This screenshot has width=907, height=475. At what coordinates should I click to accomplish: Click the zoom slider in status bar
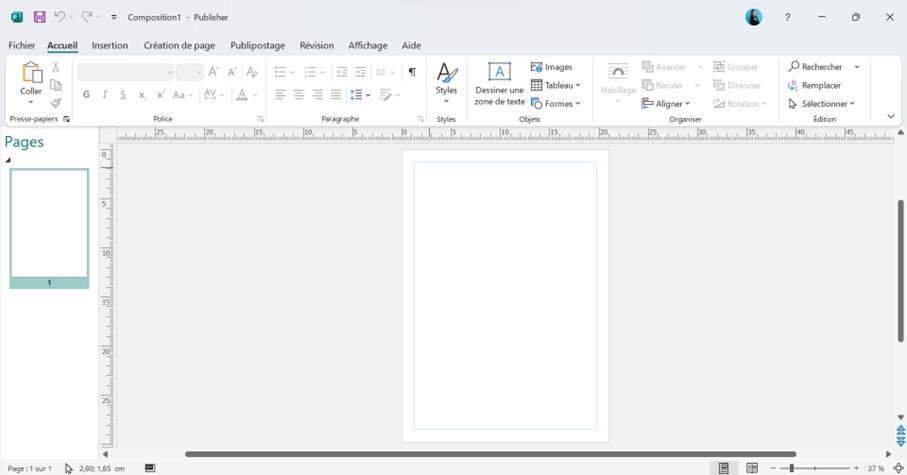pyautogui.click(x=815, y=468)
